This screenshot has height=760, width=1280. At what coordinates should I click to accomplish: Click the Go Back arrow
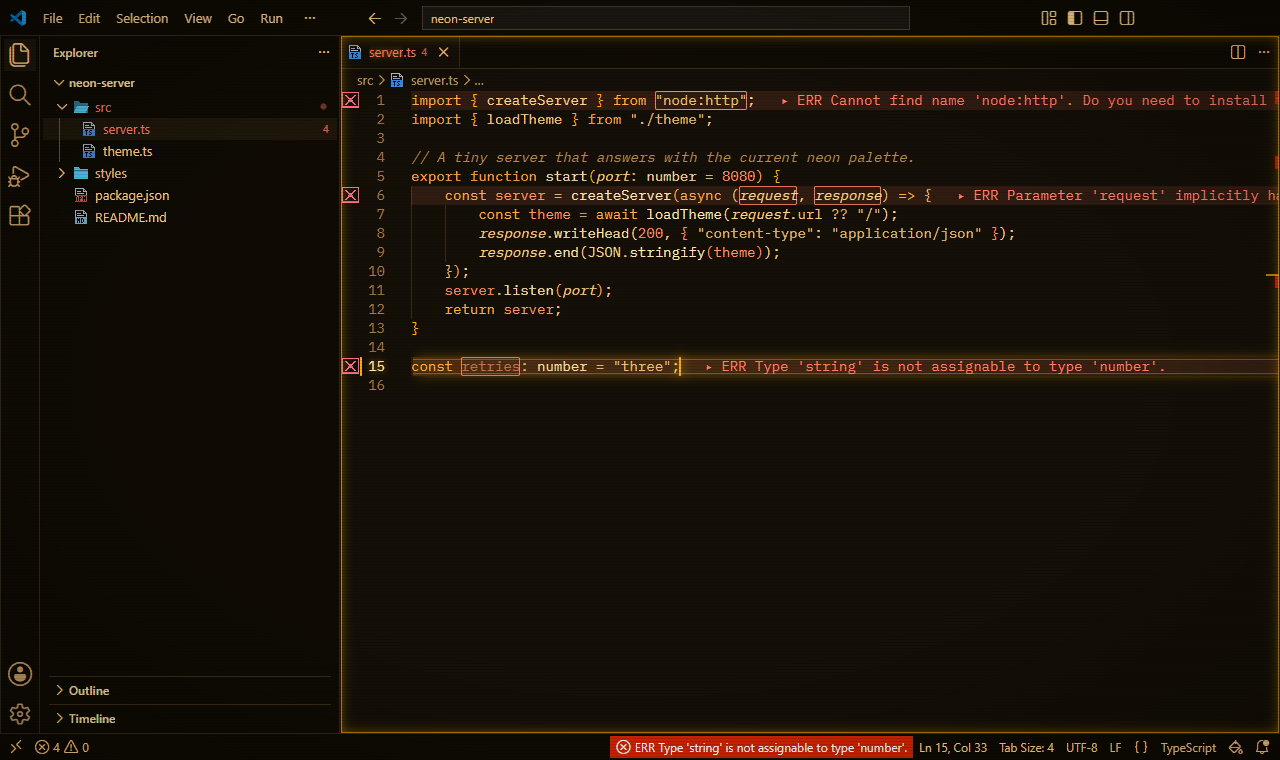click(x=375, y=18)
